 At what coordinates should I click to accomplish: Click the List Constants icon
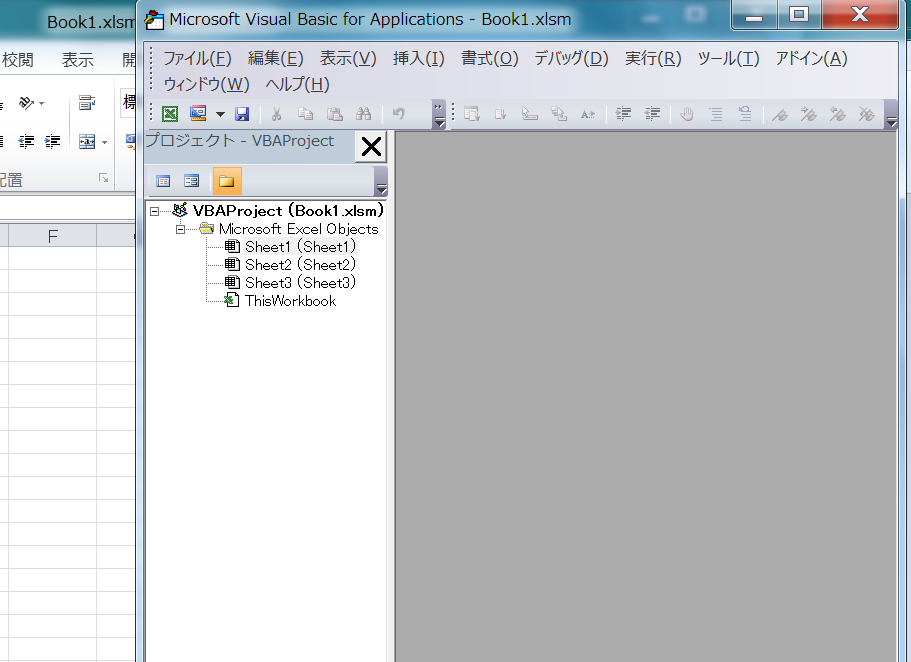(x=501, y=114)
